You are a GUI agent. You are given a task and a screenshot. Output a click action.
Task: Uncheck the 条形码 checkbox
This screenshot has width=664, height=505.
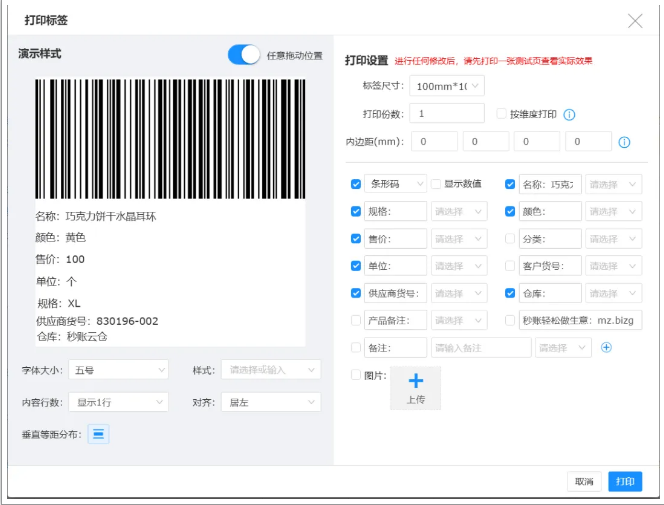[x=356, y=184]
